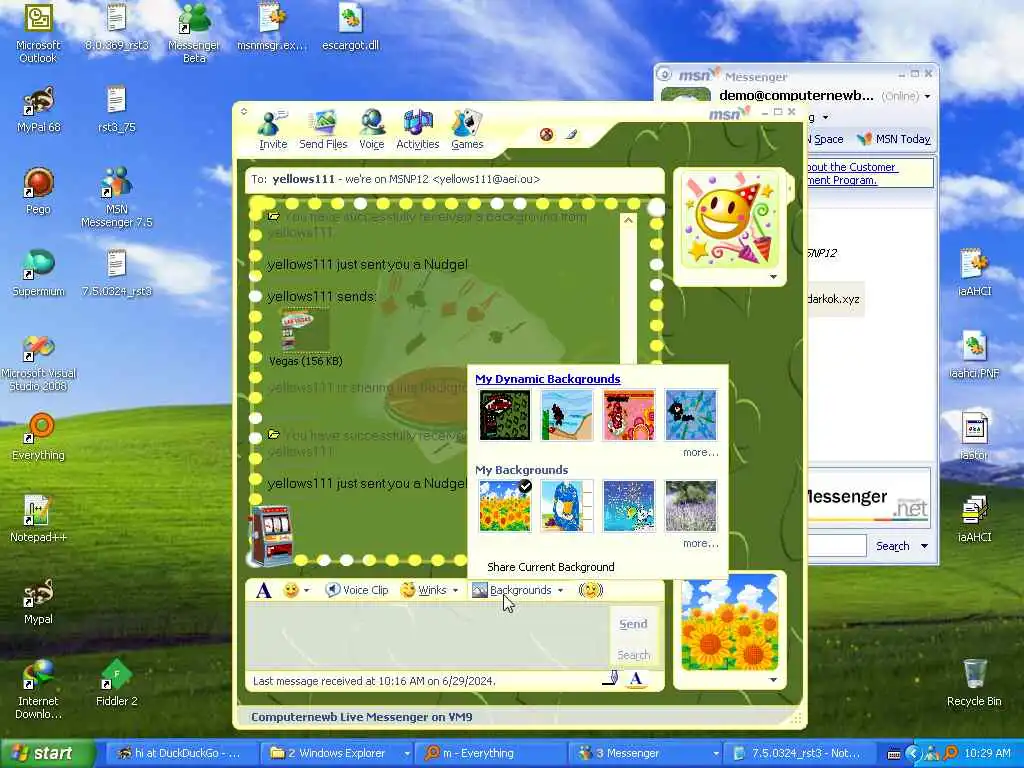The width and height of the screenshot is (1024, 768).
Task: Select the Recycle Bin desktop icon
Action: (974, 682)
